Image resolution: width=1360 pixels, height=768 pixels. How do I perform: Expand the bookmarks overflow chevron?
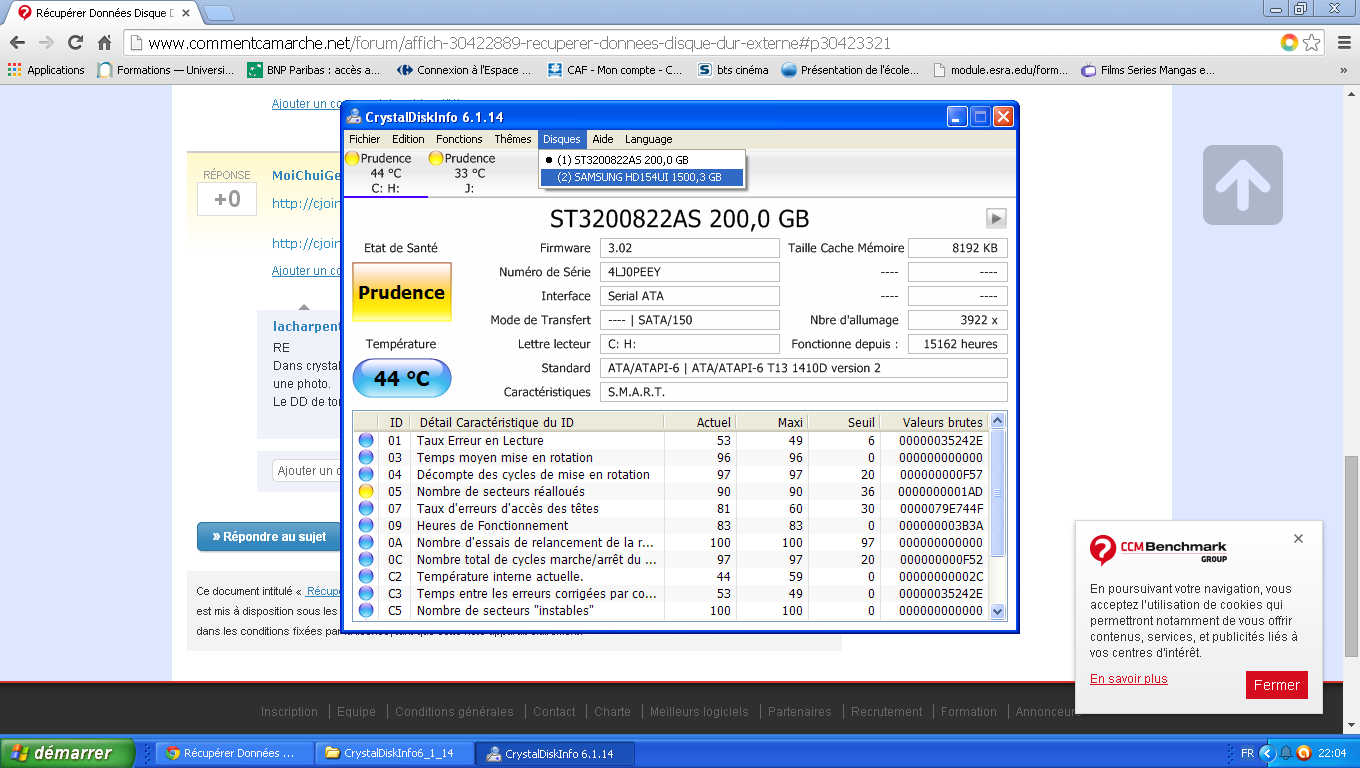(x=1343, y=70)
